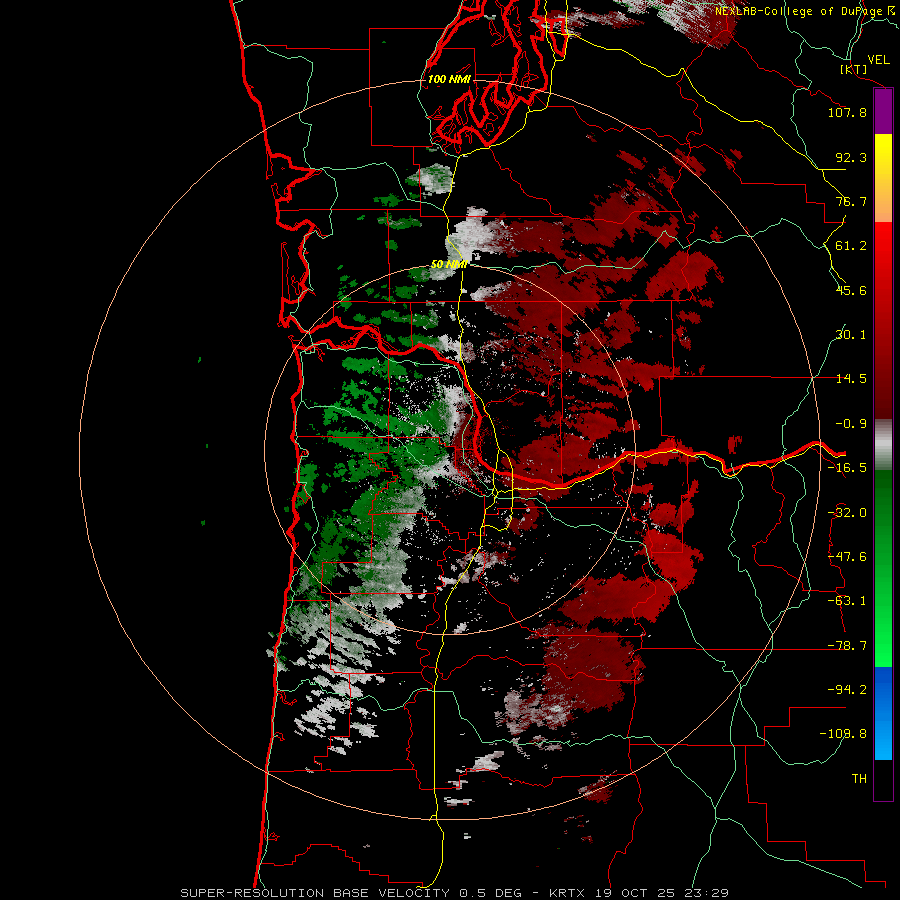Screen dimensions: 900x900
Task: Click the NEXLAB-College of DuPage label
Action: pos(800,11)
